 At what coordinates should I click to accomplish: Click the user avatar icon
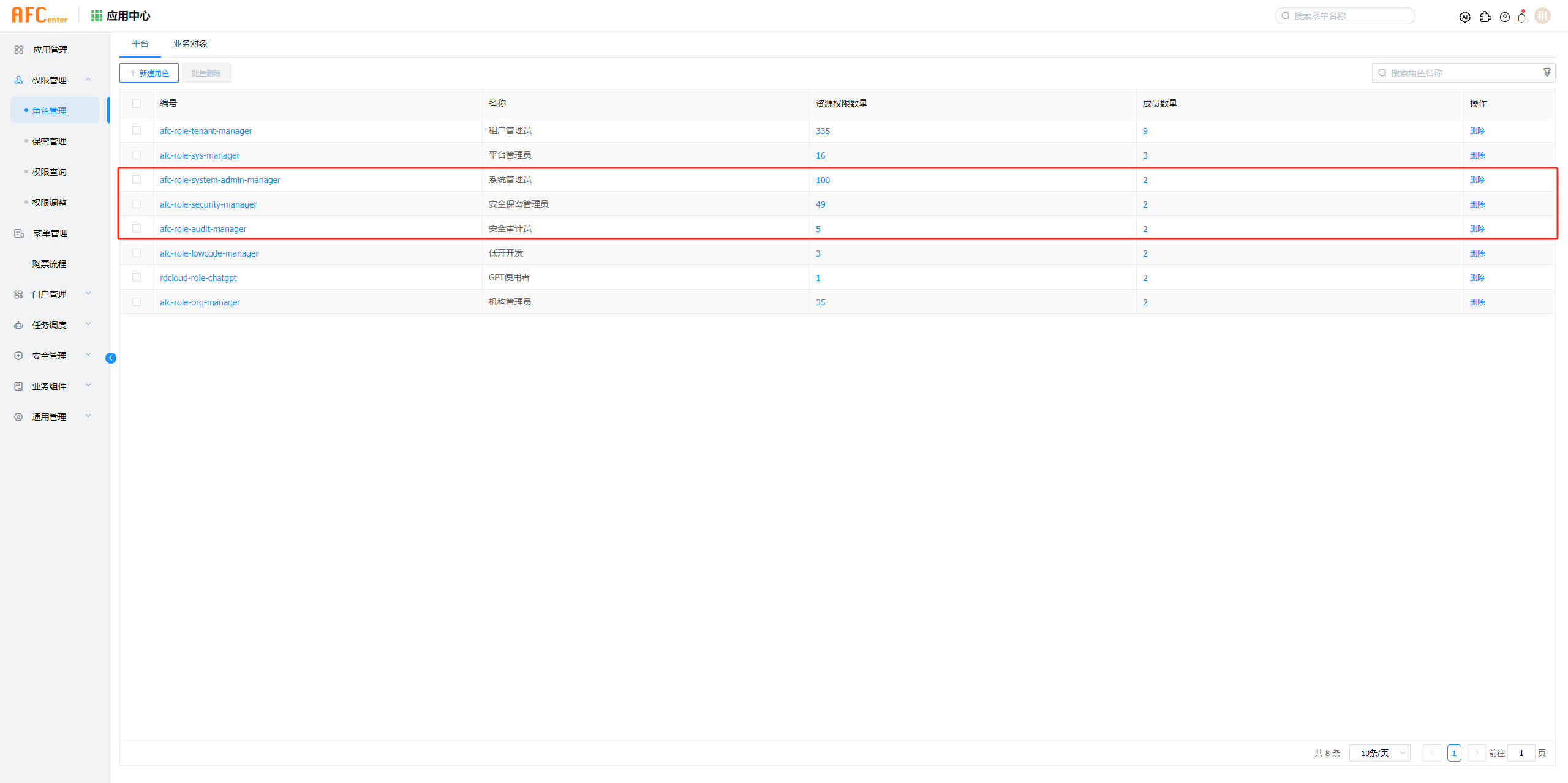point(1542,16)
